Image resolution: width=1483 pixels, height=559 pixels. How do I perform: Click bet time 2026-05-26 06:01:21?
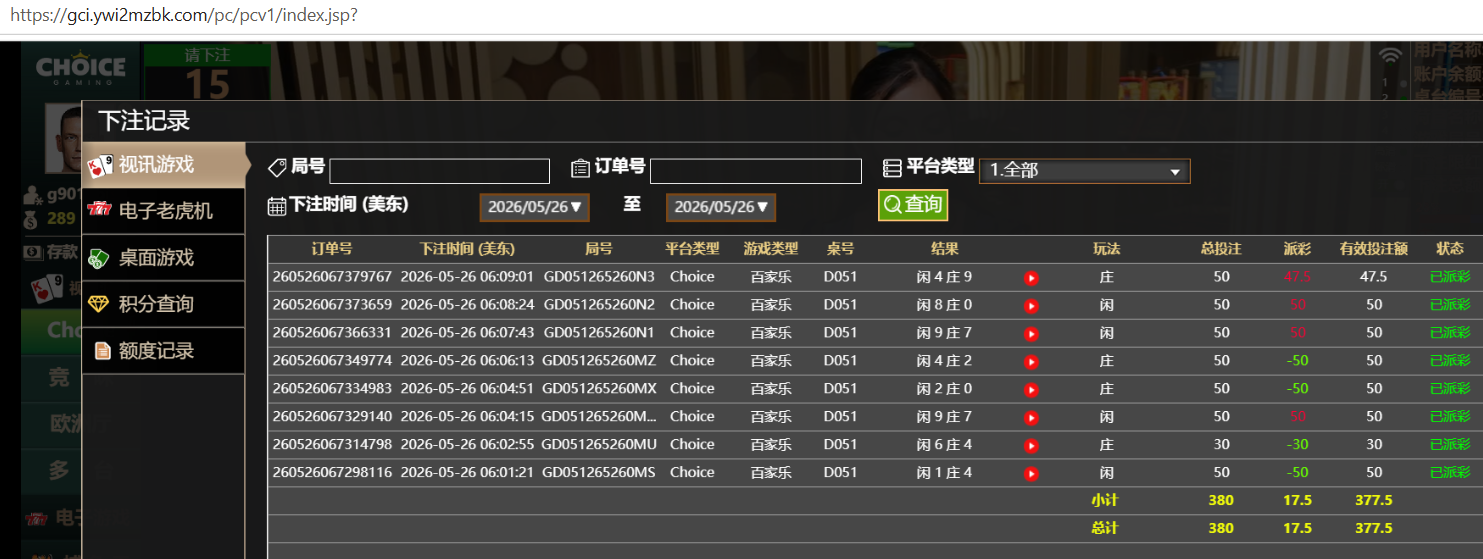click(x=467, y=473)
